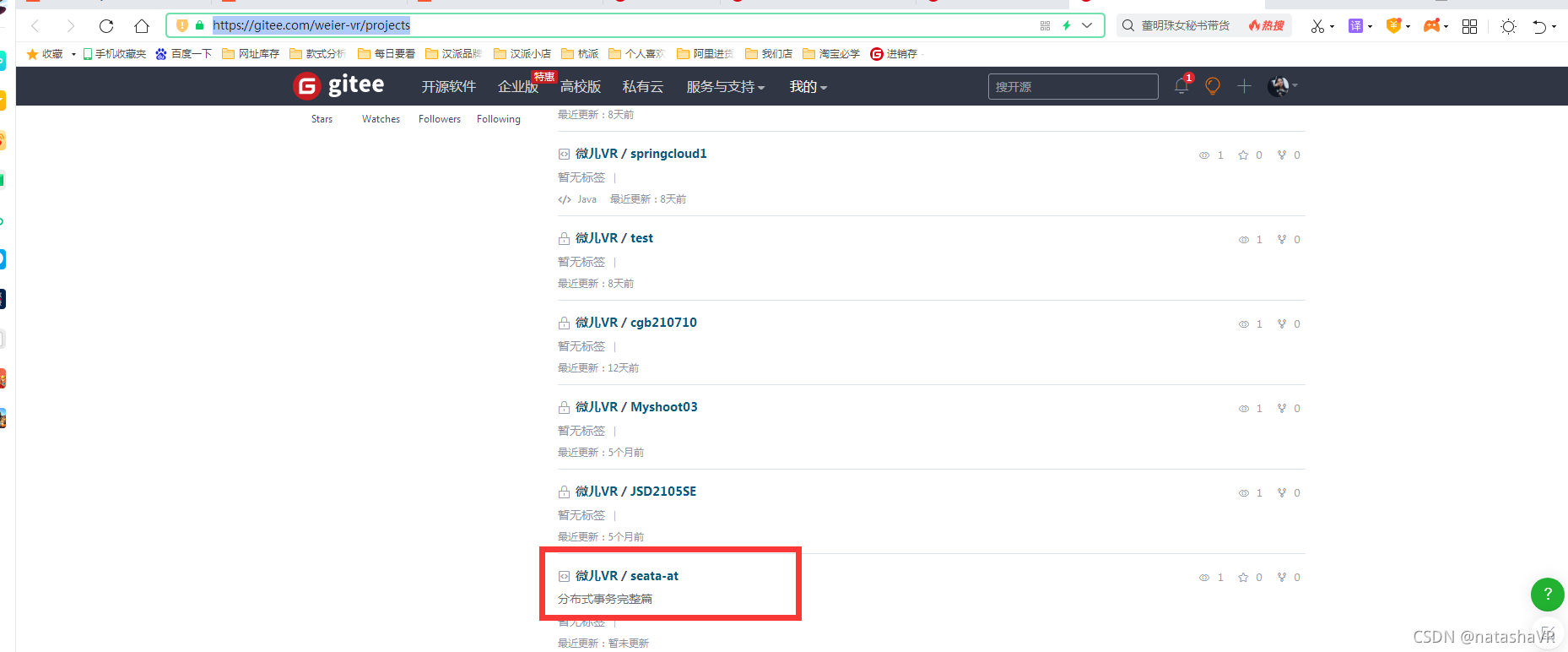
Task: Click the green lock security icon
Action: tap(199, 25)
